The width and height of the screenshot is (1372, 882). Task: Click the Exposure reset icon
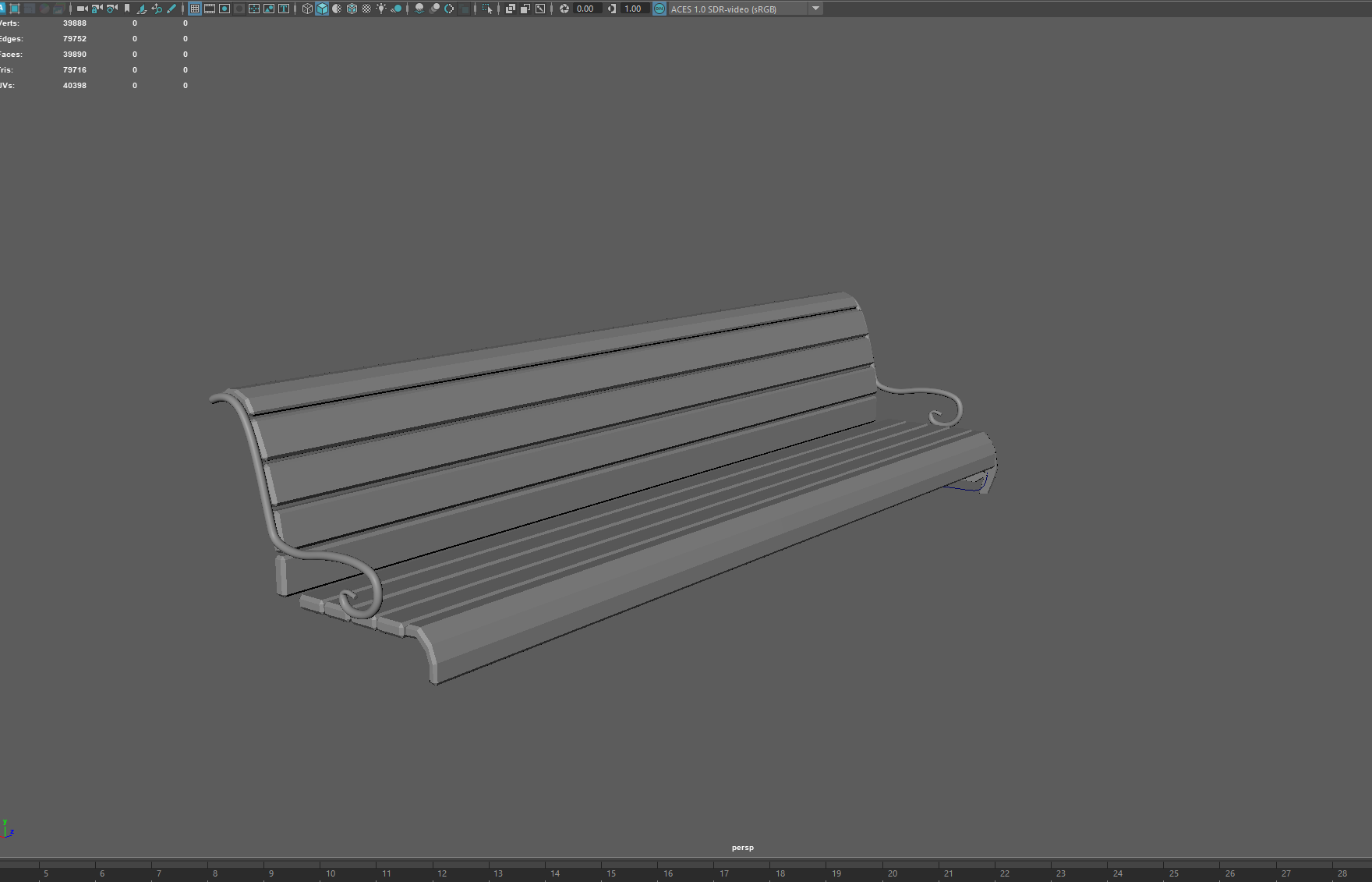click(x=564, y=9)
